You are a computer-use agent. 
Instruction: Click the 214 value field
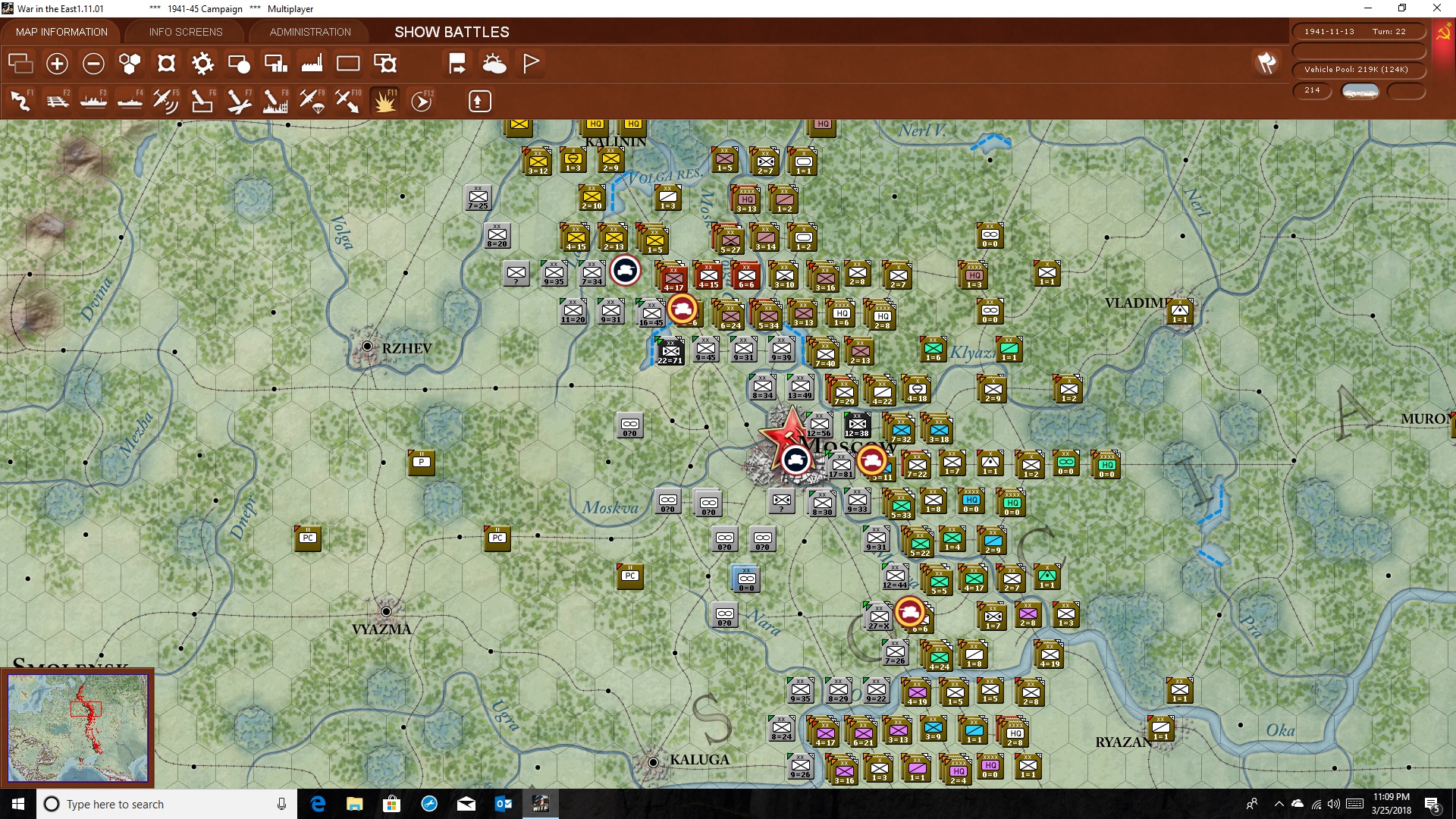(1312, 90)
